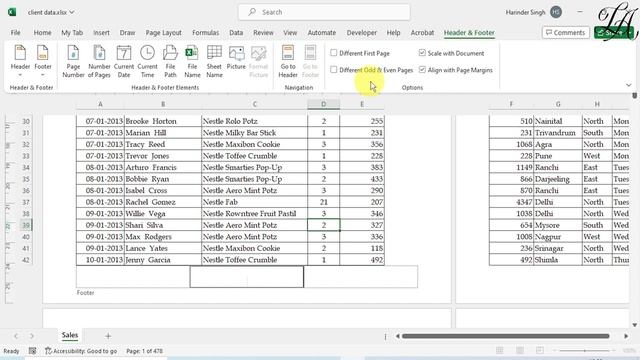Viewport: 640px width, 360px height.
Task: Click the vertical scroll down arrow
Action: [634, 325]
